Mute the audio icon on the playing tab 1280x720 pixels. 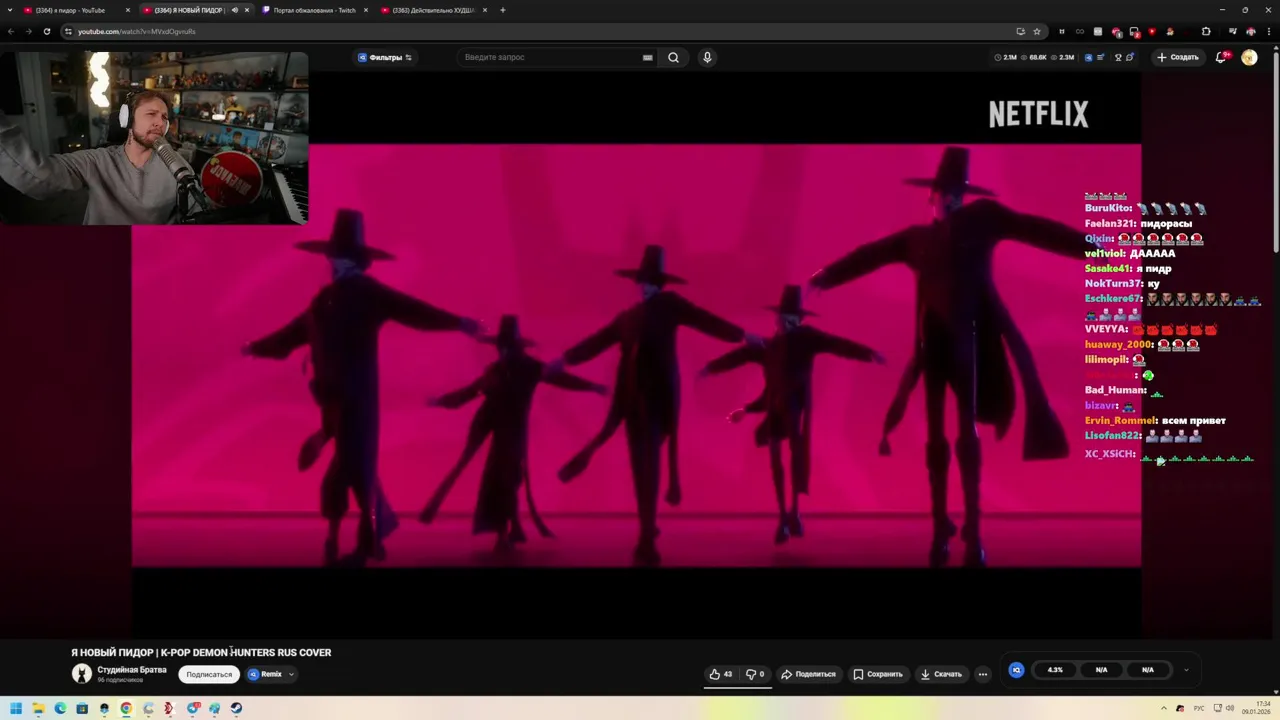point(235,10)
